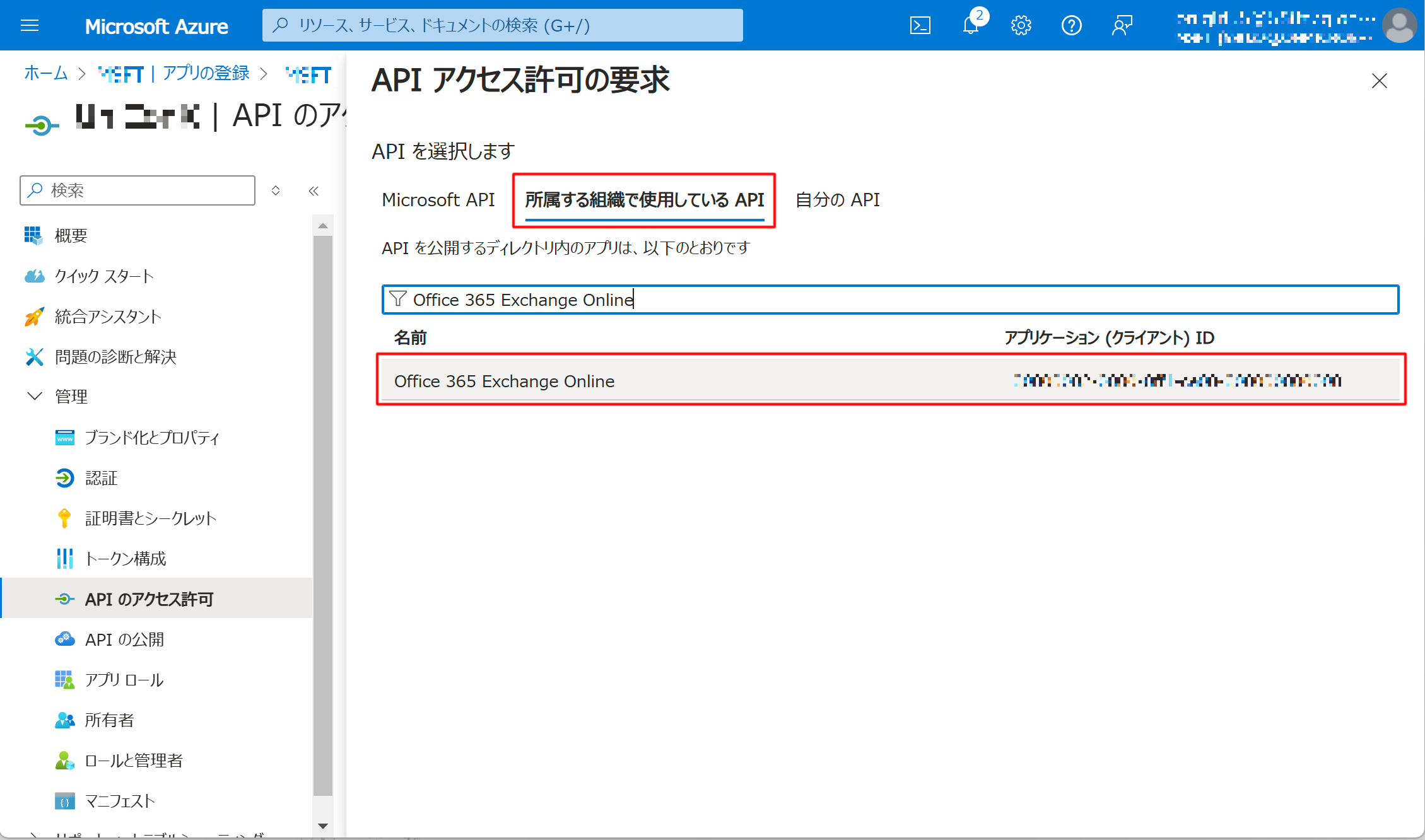Select API のアクセス許可 menu item

point(156,599)
